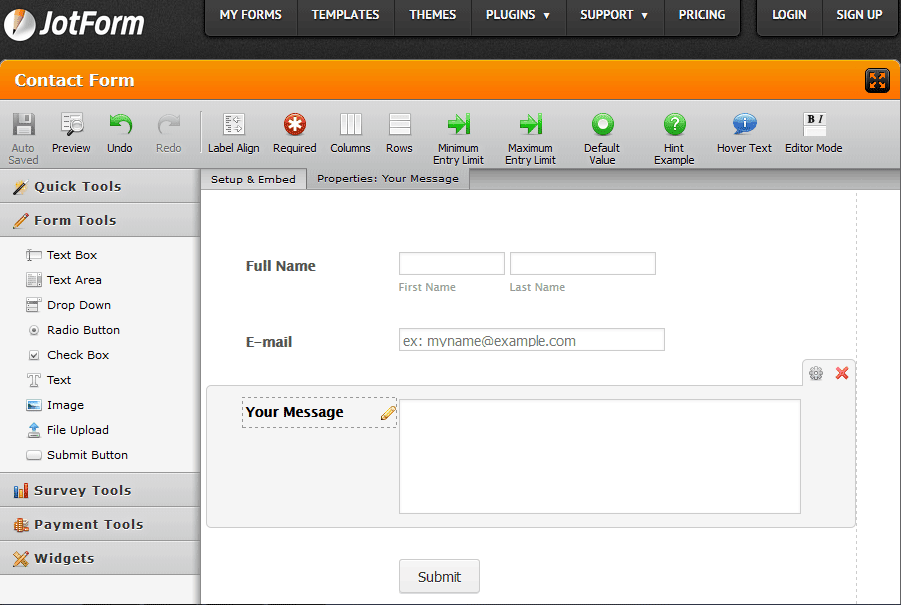Add Hover Text to field

pos(744,133)
